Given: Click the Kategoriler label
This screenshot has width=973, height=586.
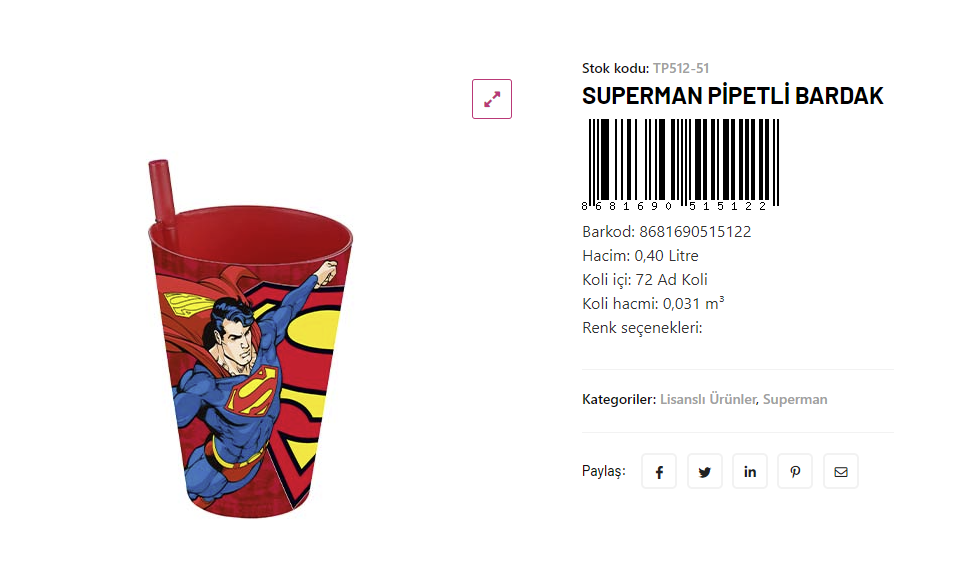Looking at the screenshot, I should (x=619, y=400).
